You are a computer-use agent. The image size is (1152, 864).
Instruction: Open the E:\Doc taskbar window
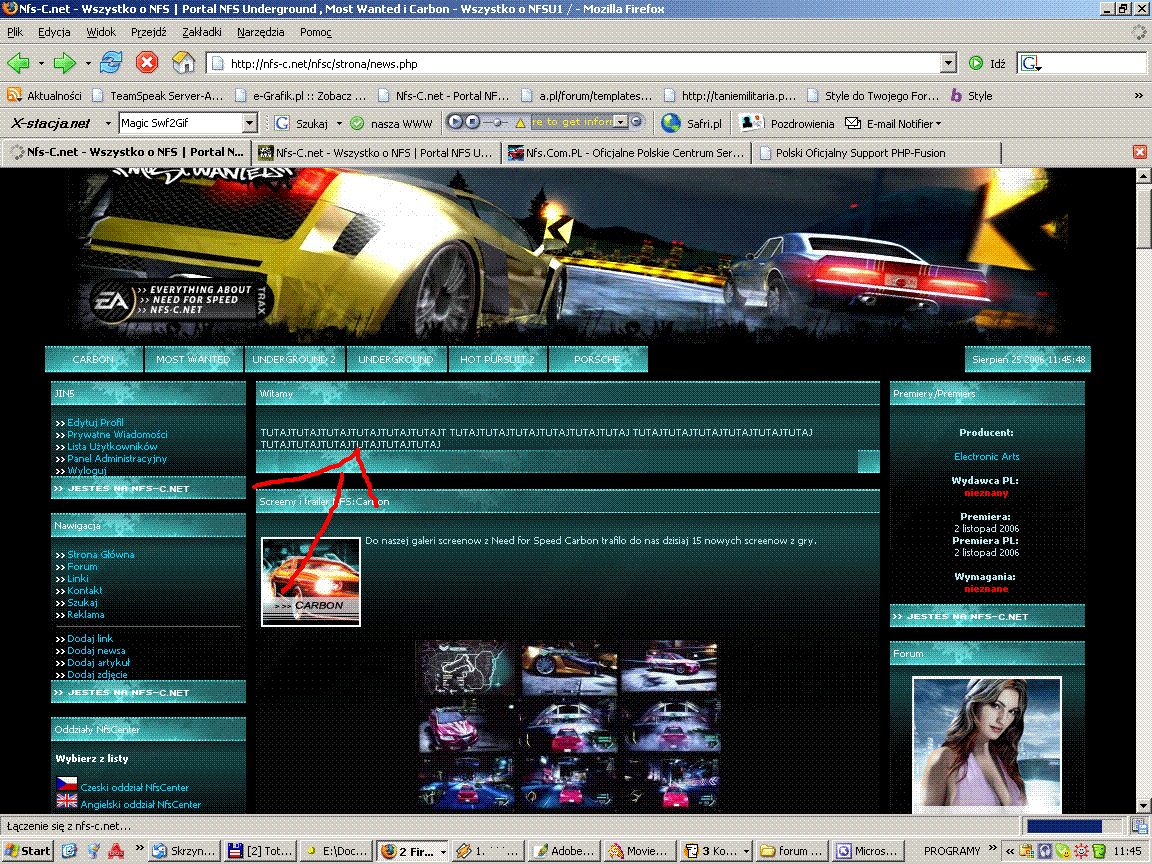336,851
